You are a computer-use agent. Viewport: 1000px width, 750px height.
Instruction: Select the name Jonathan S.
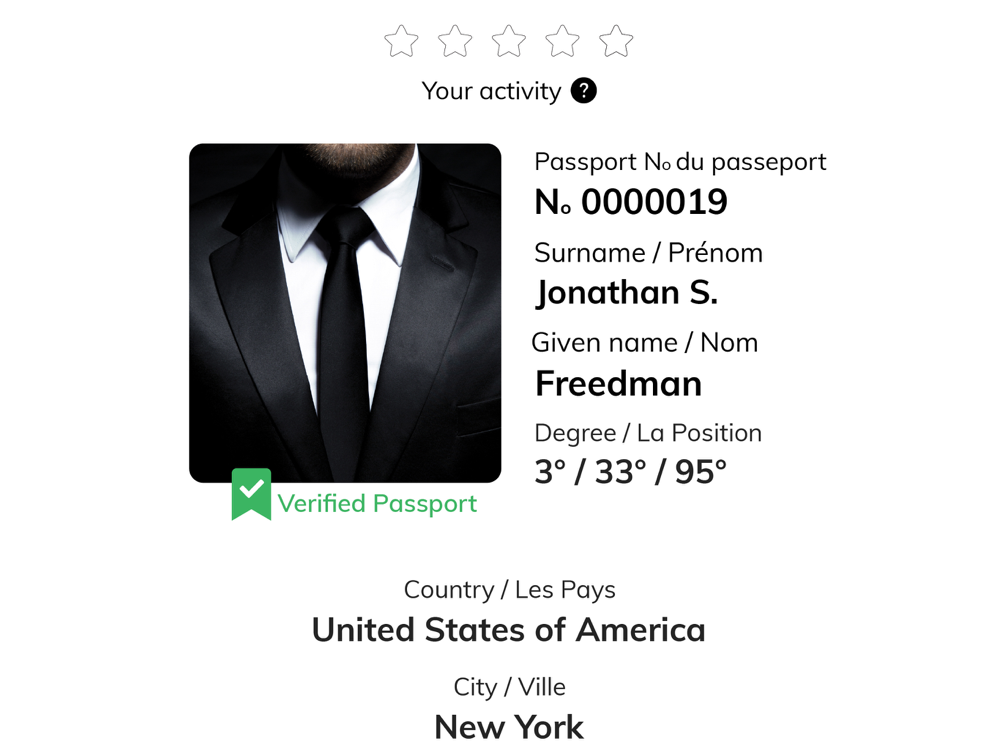pyautogui.click(x=626, y=293)
